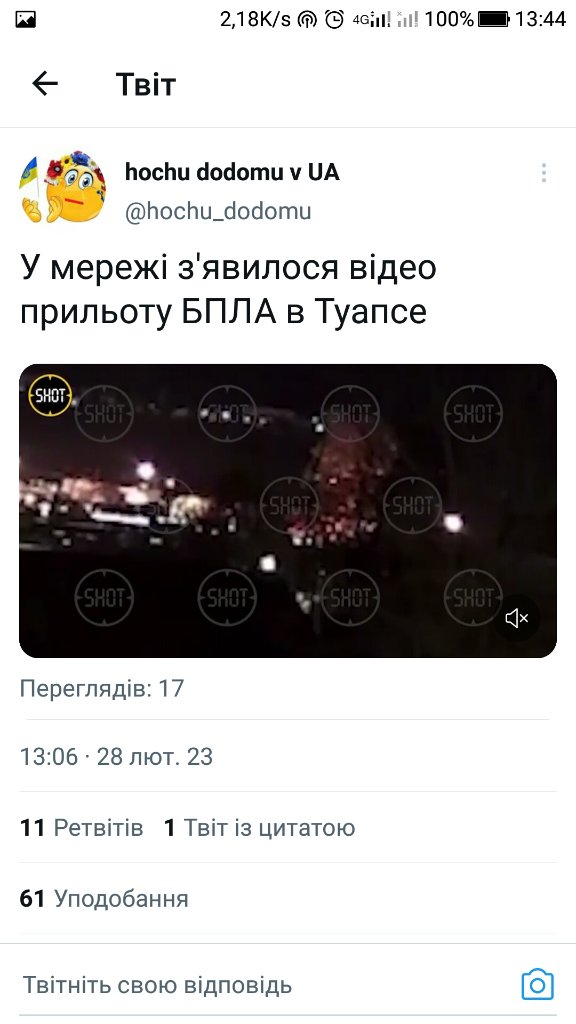Unmute the video with speaker icon
This screenshot has width=576, height=1024.
click(517, 618)
